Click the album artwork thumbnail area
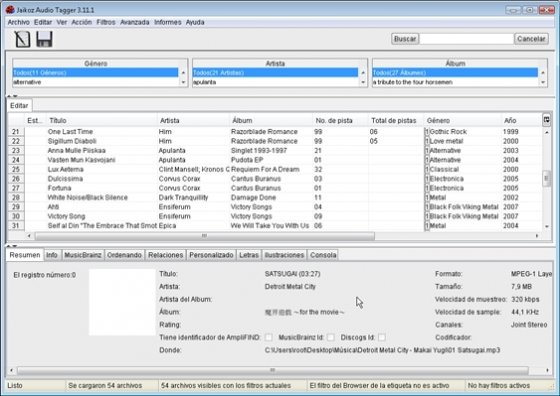560x396 pixels. 122,302
